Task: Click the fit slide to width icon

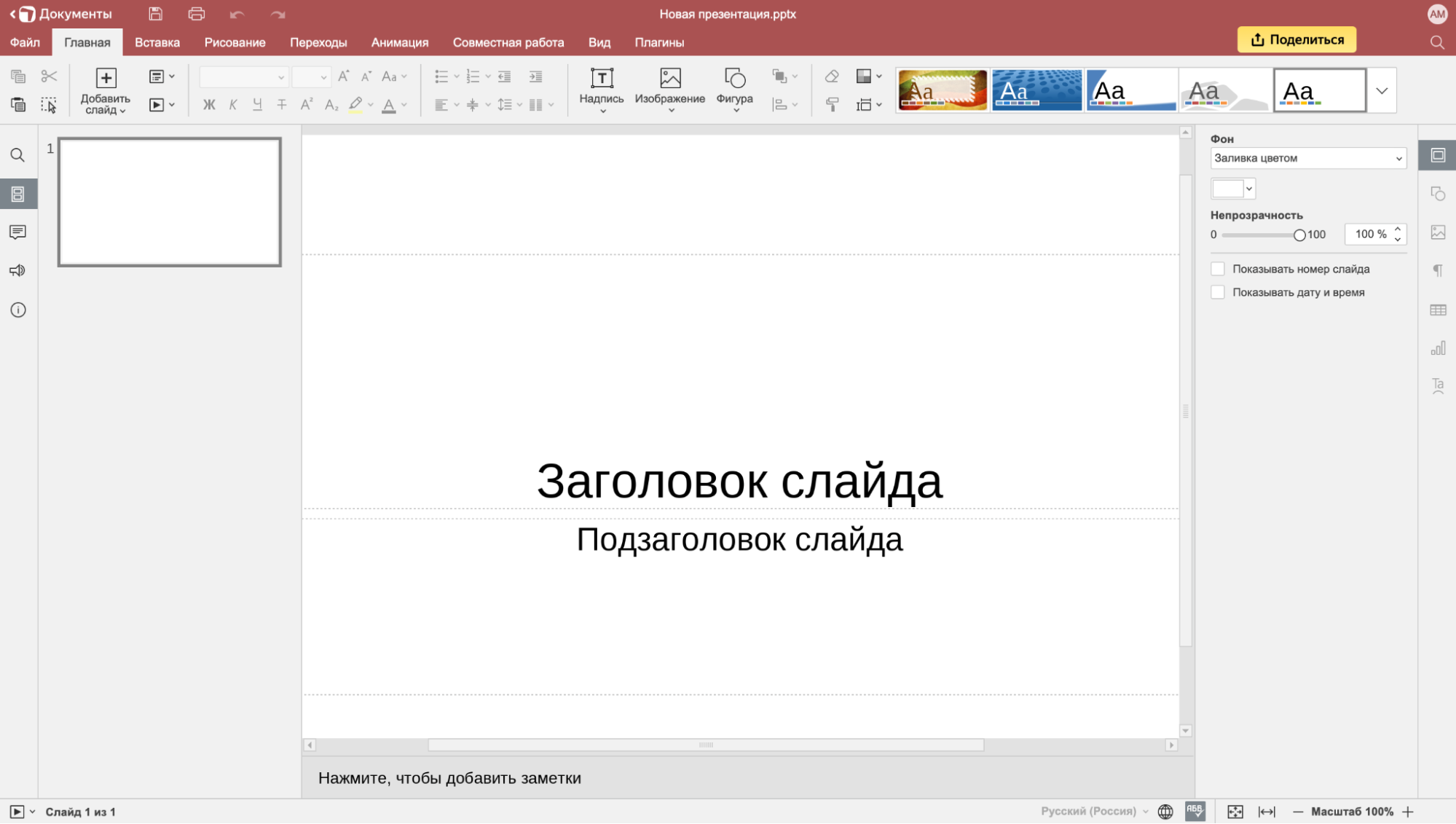Action: [1267, 812]
